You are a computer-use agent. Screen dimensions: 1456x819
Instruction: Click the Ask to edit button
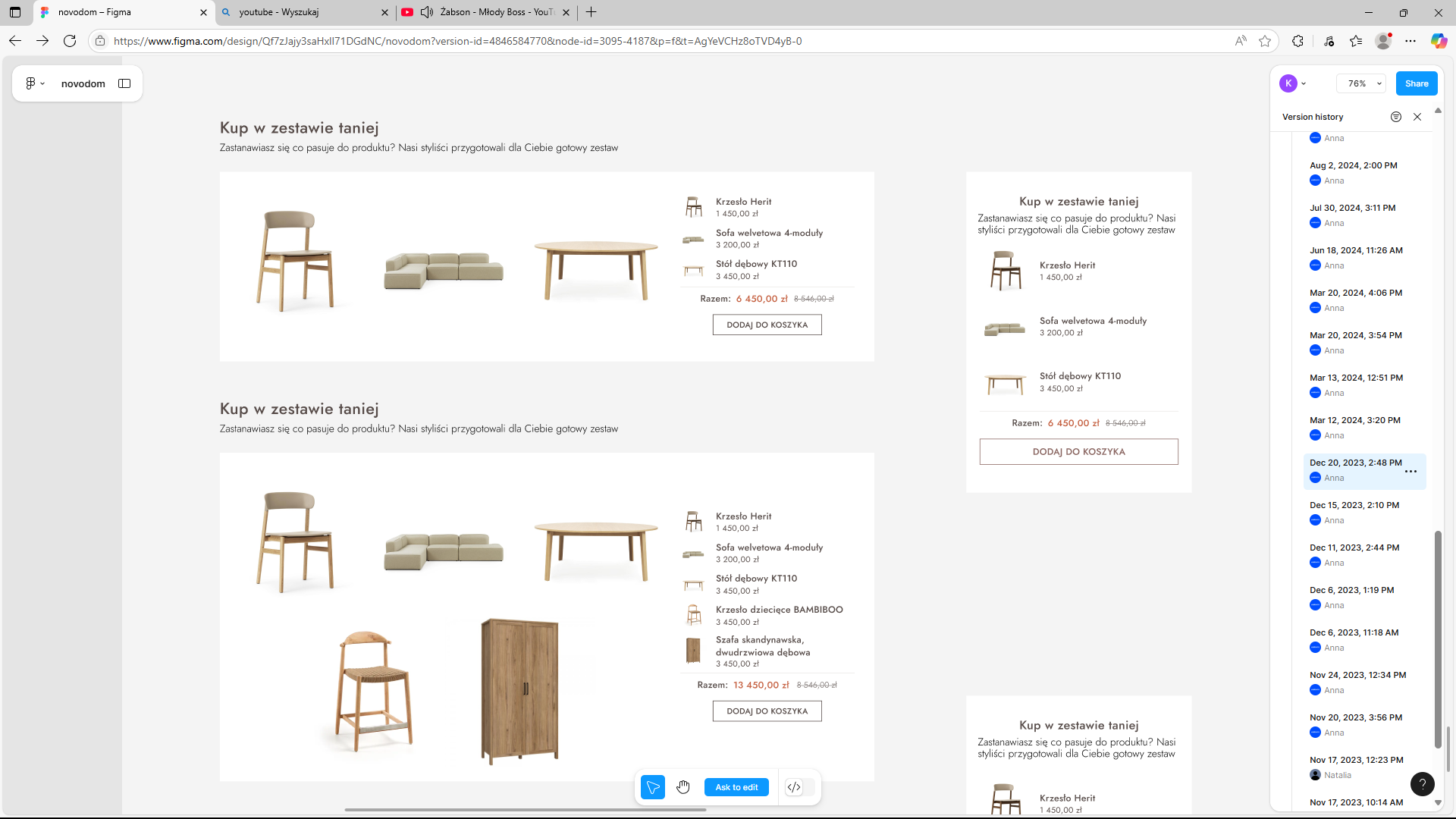pyautogui.click(x=736, y=787)
